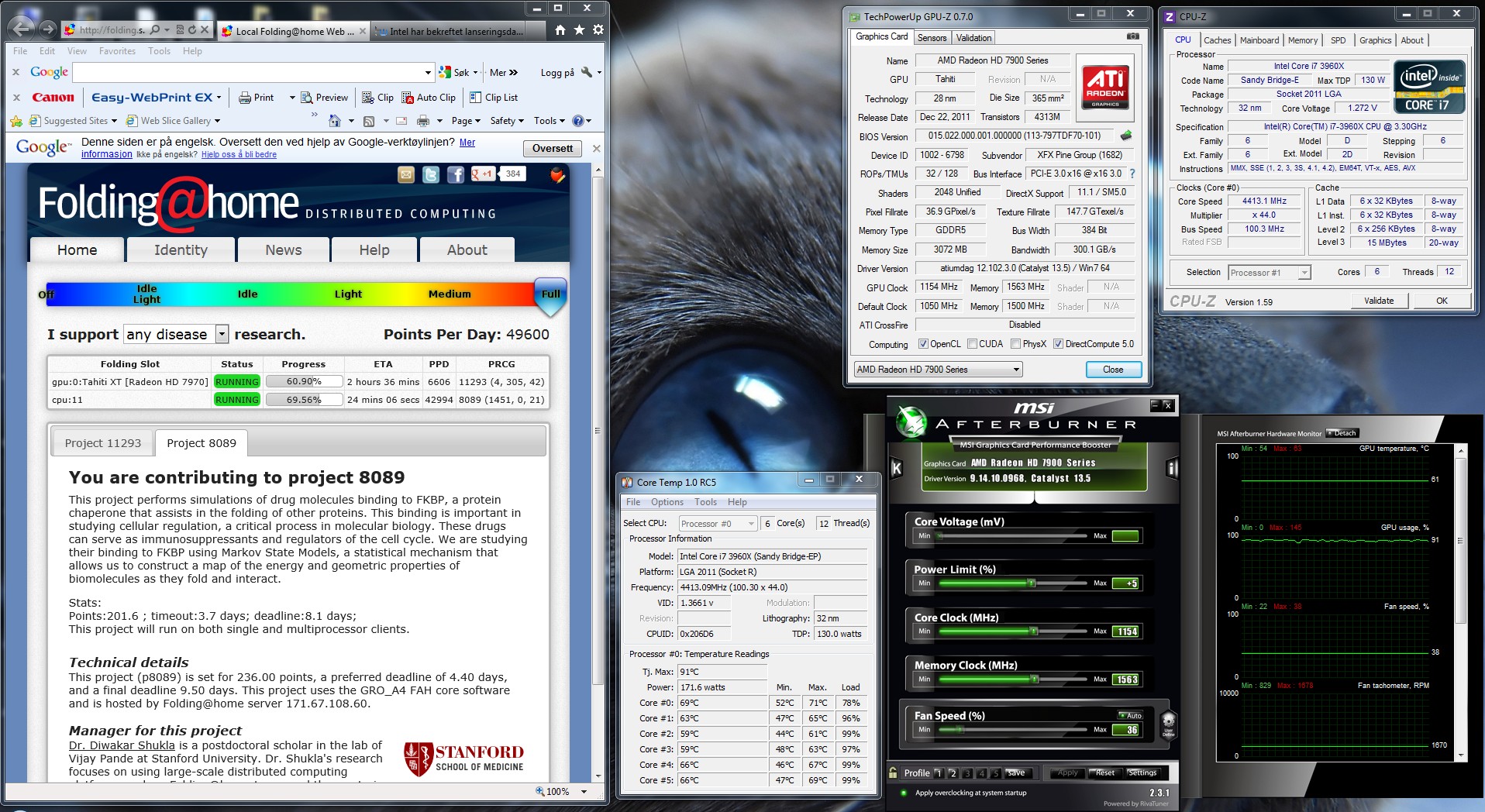Viewport: 1485px width, 812px height.
Task: Toggle CUDA checkbox in GPU-Z
Action: coord(972,344)
